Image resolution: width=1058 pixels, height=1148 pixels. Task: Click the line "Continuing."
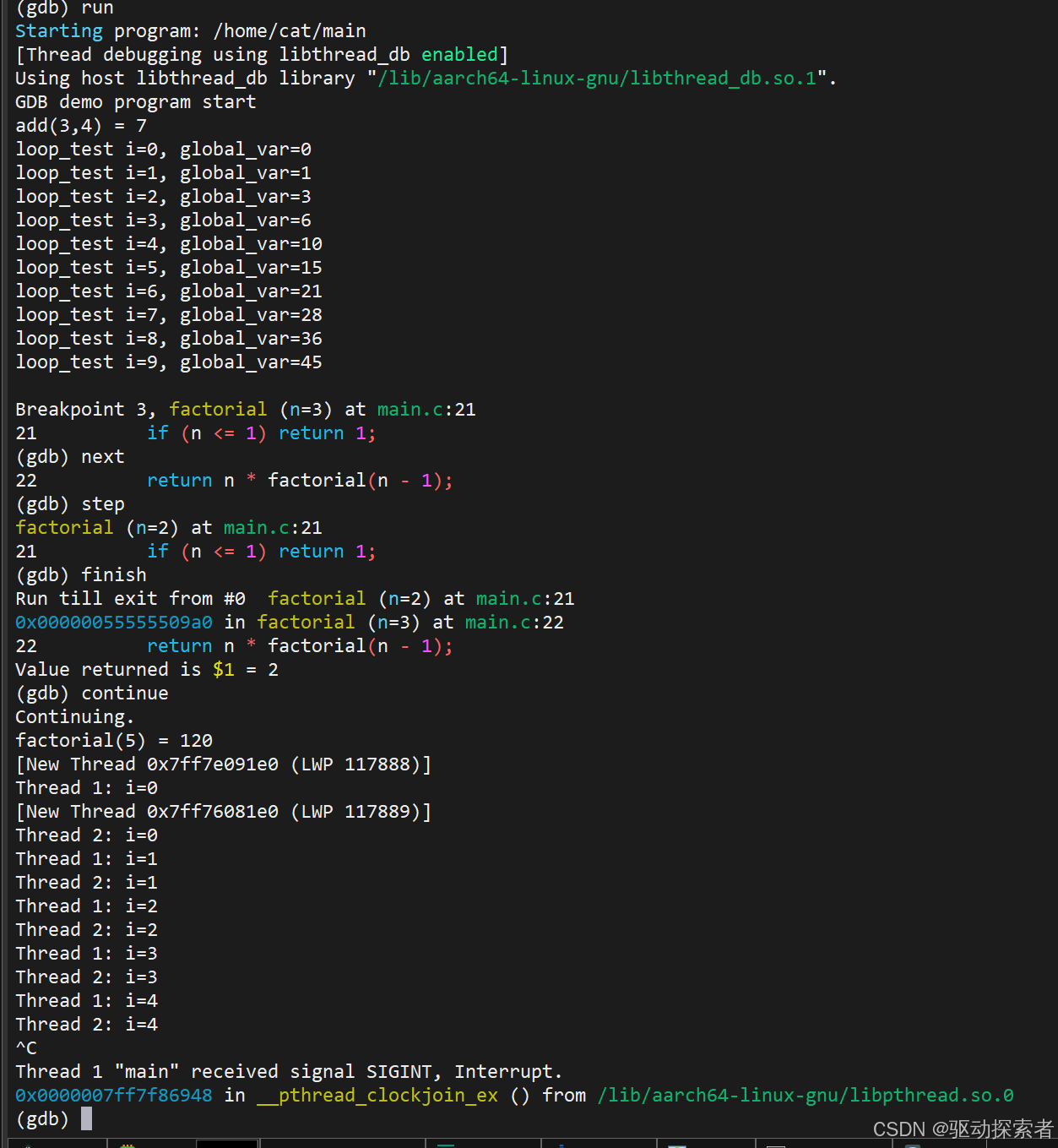click(75, 717)
